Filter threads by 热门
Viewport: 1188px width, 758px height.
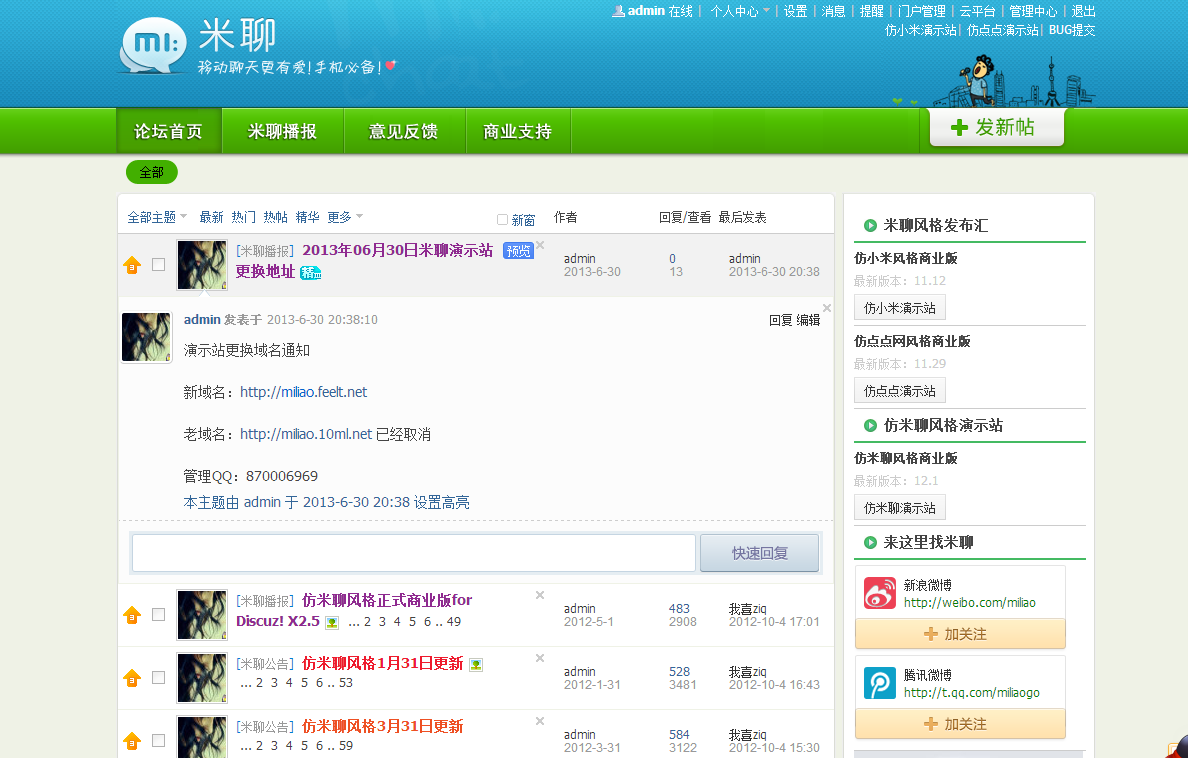pyautogui.click(x=243, y=218)
